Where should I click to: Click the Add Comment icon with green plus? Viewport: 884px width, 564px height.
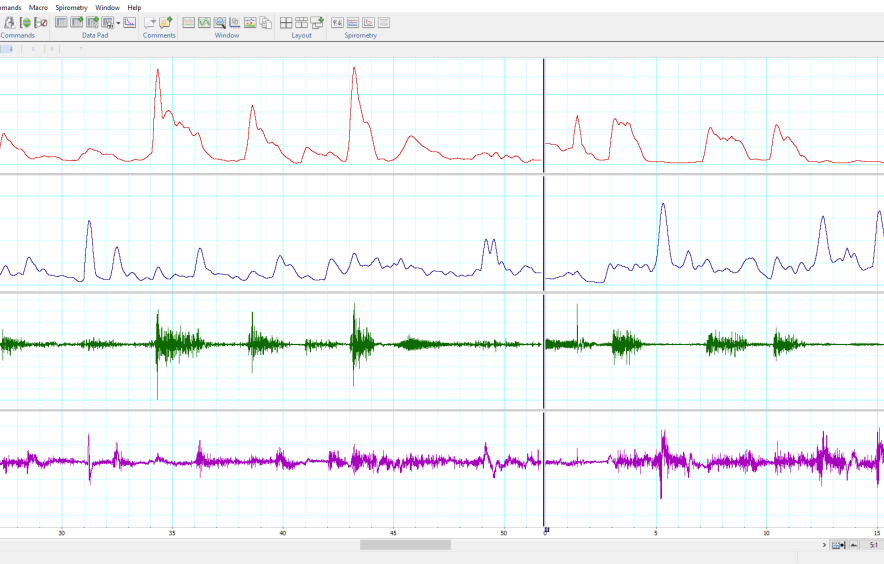point(166,23)
